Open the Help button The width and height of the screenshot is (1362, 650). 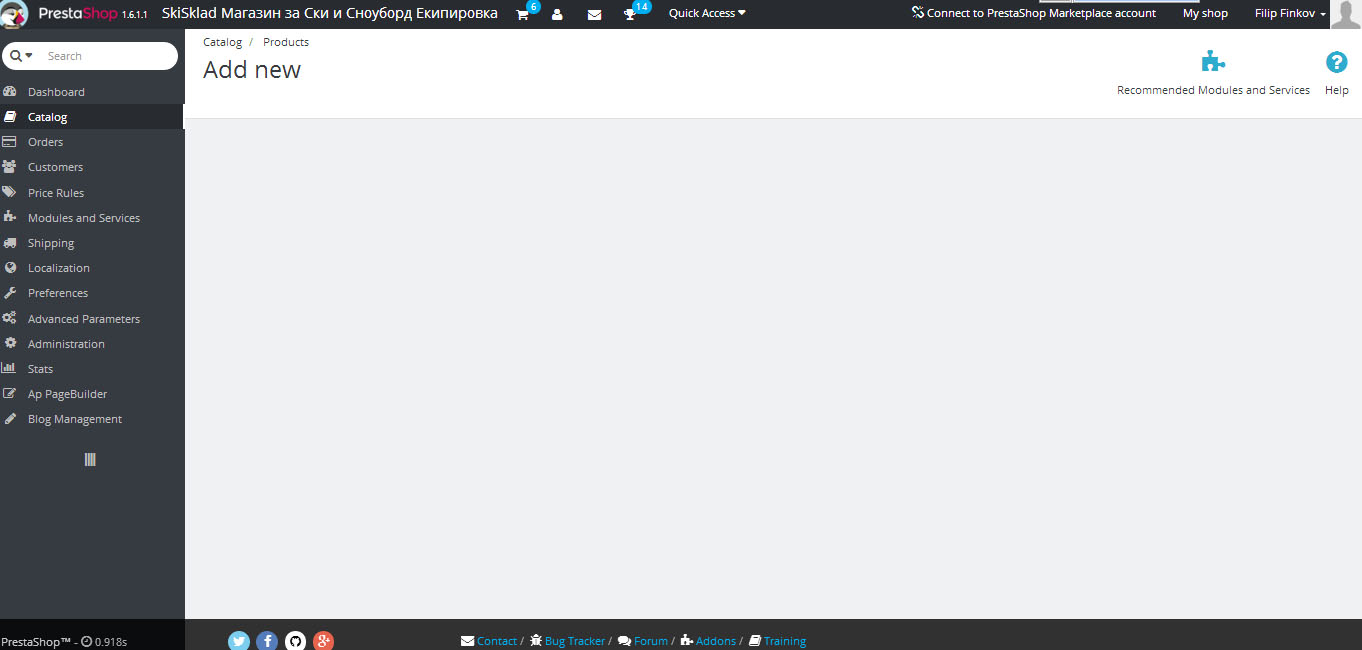click(1337, 73)
